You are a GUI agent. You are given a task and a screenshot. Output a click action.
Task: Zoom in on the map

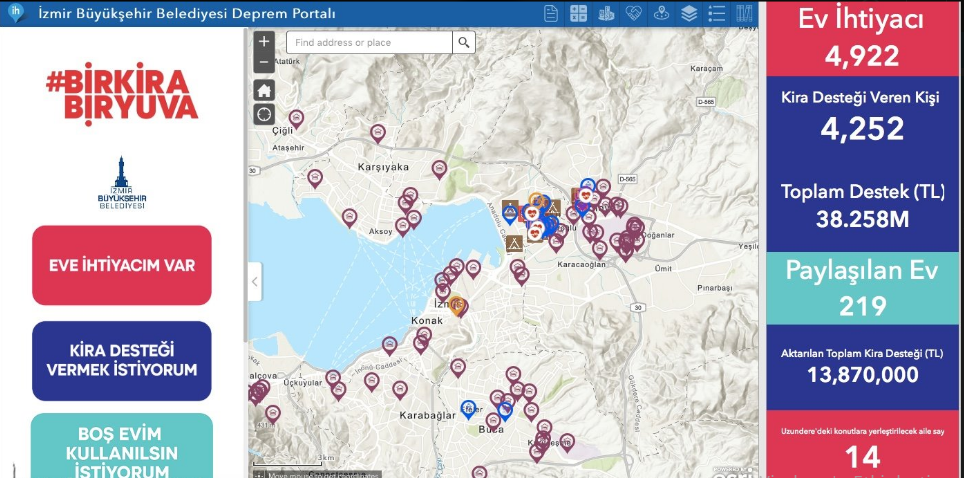264,42
